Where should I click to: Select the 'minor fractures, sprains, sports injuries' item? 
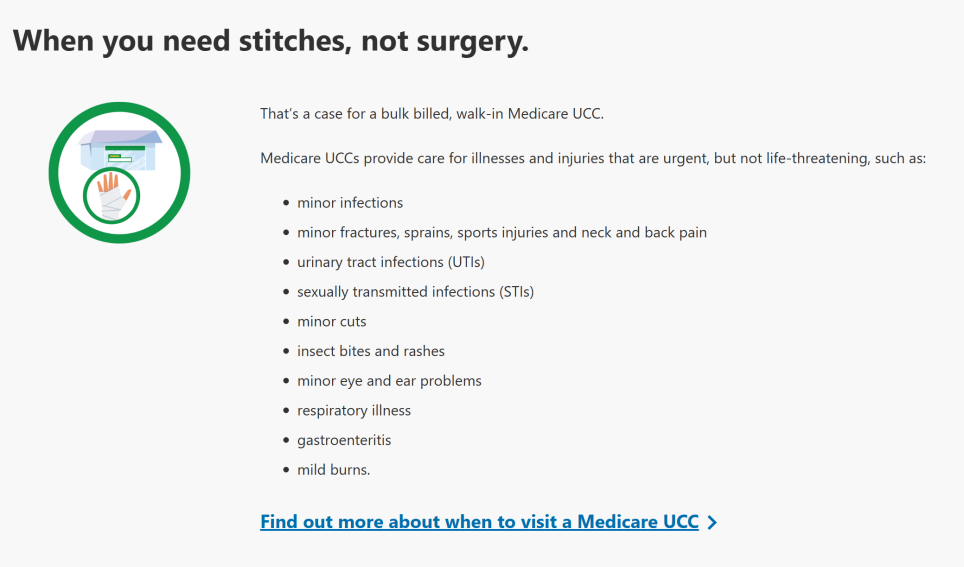[x=502, y=233]
